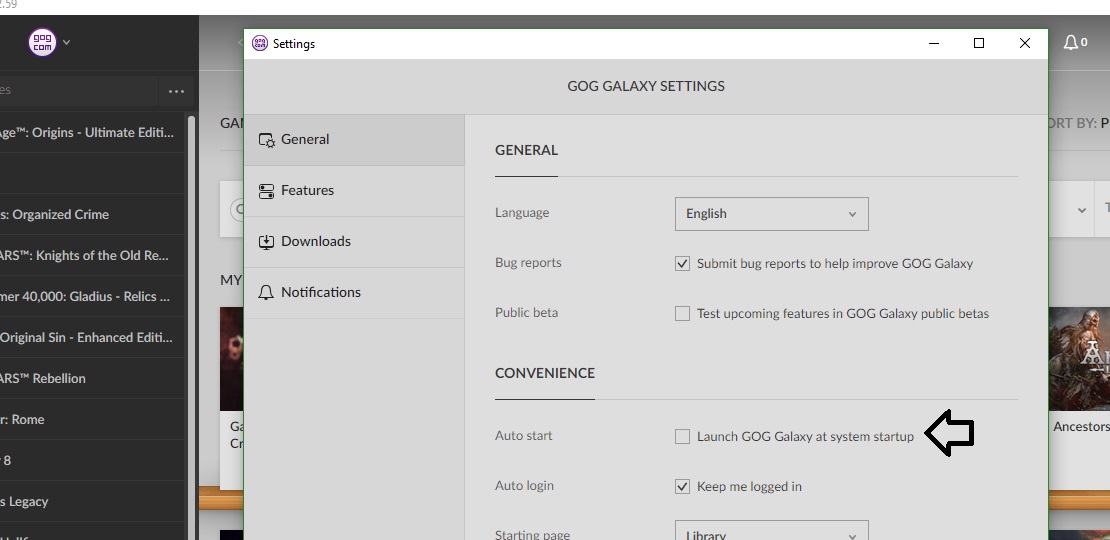Expand the dropdown arrow beside GOG logo

[x=67, y=42]
